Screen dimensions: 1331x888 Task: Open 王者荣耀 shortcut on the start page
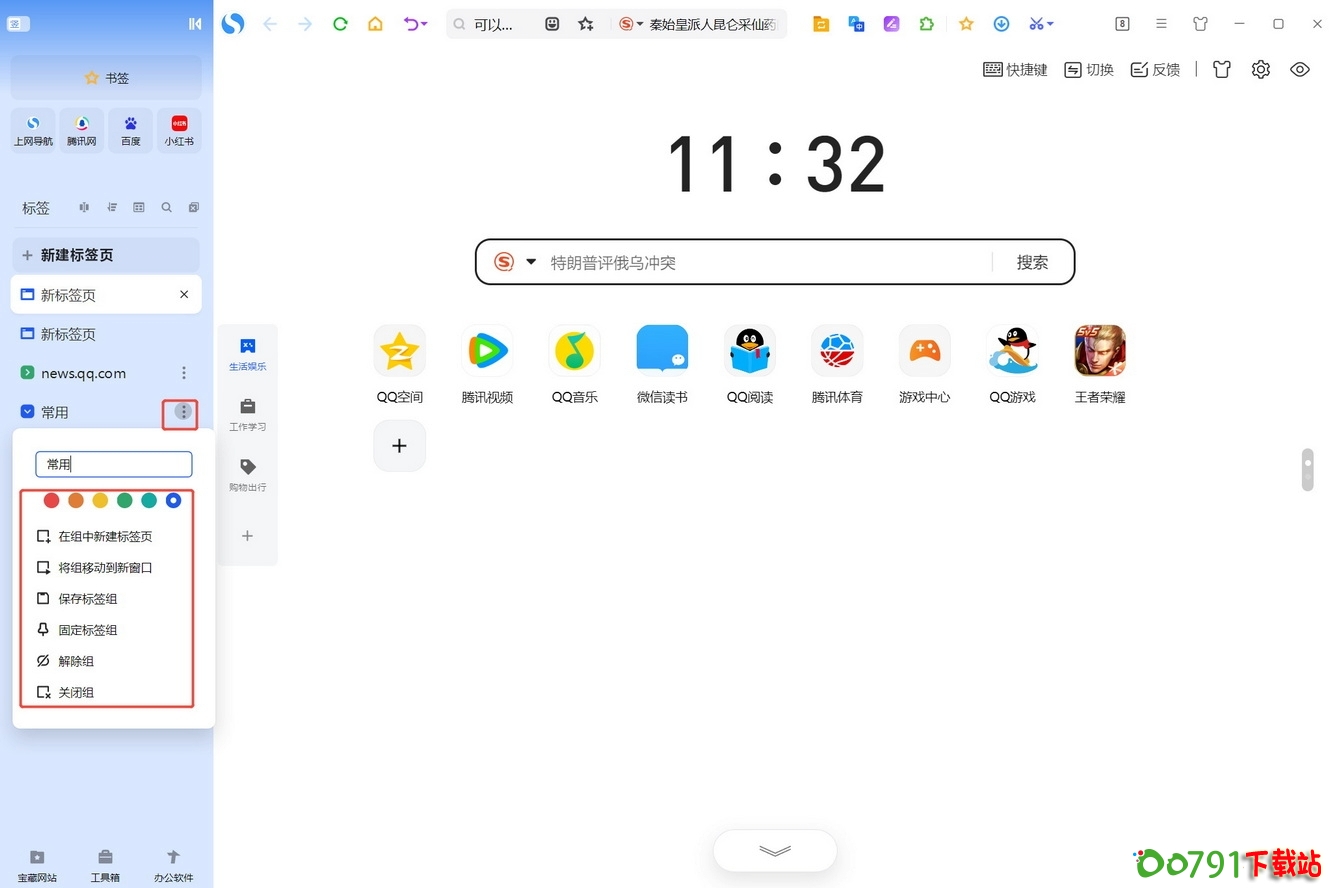1100,350
